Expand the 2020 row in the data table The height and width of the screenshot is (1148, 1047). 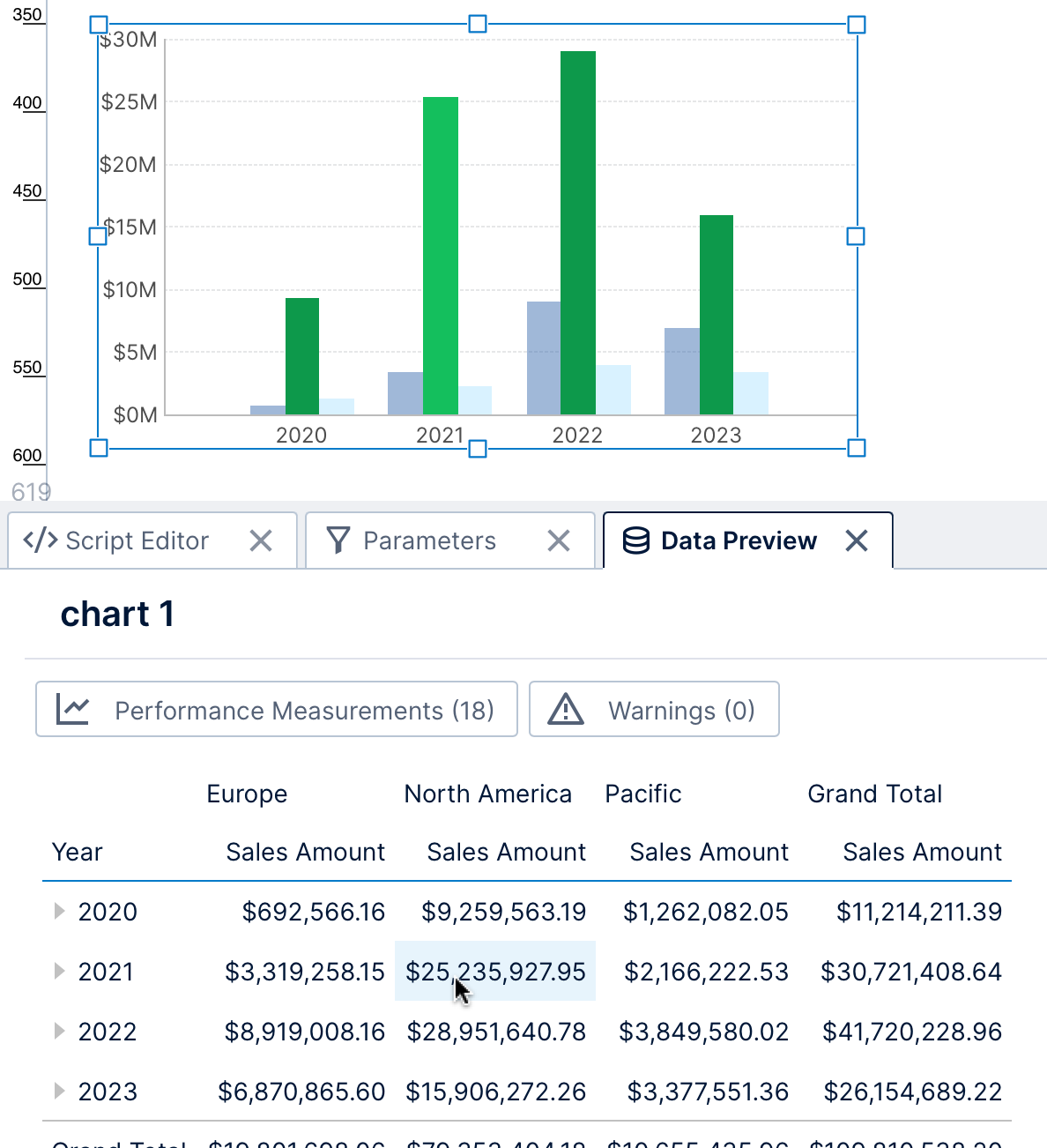pyautogui.click(x=59, y=912)
